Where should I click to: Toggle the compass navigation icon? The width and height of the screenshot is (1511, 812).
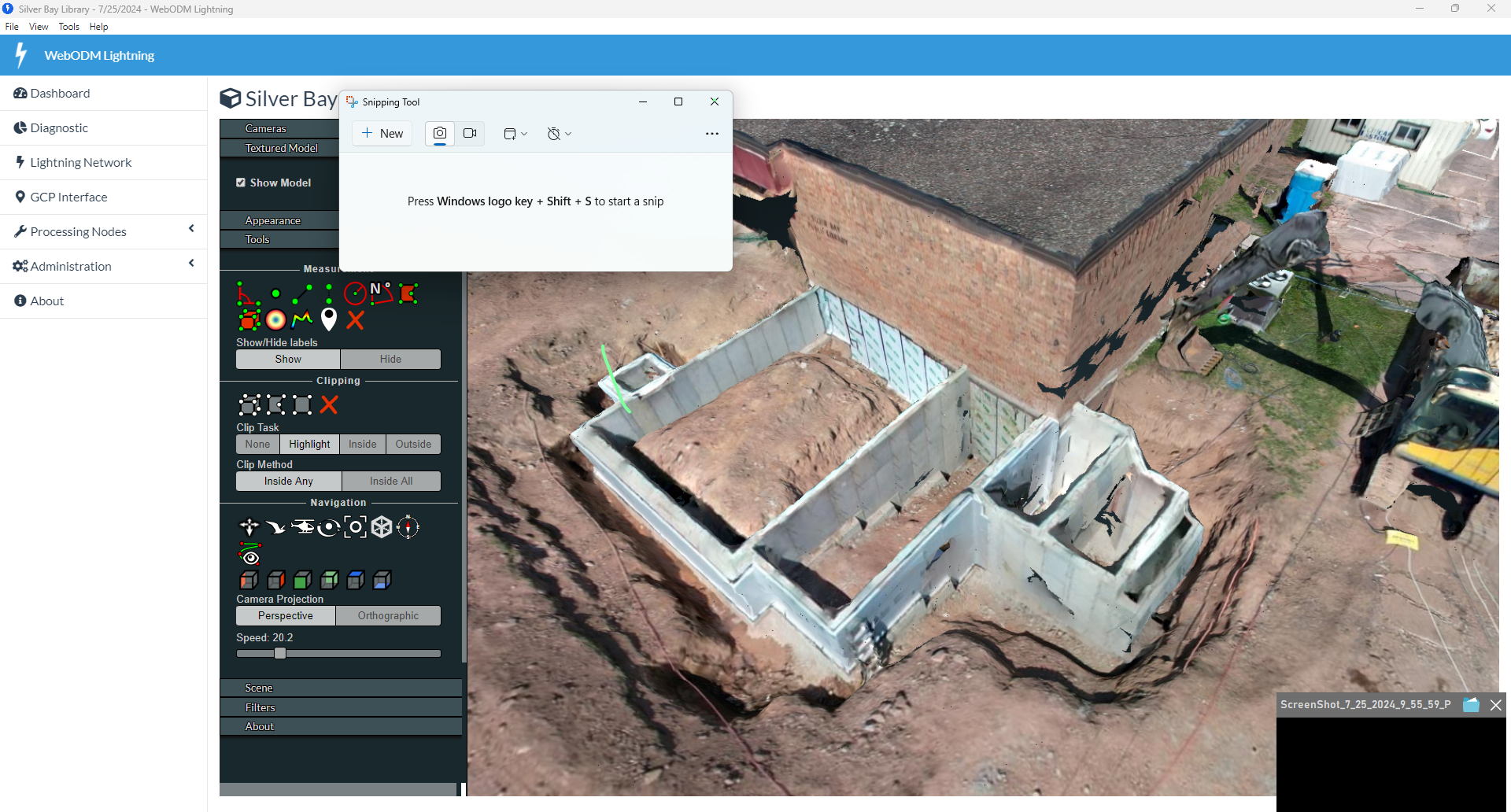(408, 526)
